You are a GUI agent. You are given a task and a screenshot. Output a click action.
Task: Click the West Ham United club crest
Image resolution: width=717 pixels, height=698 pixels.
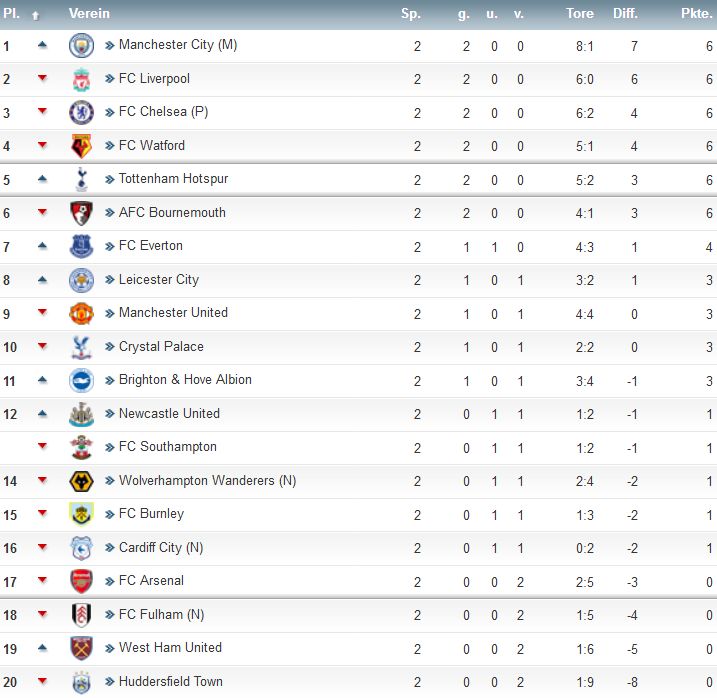81,648
